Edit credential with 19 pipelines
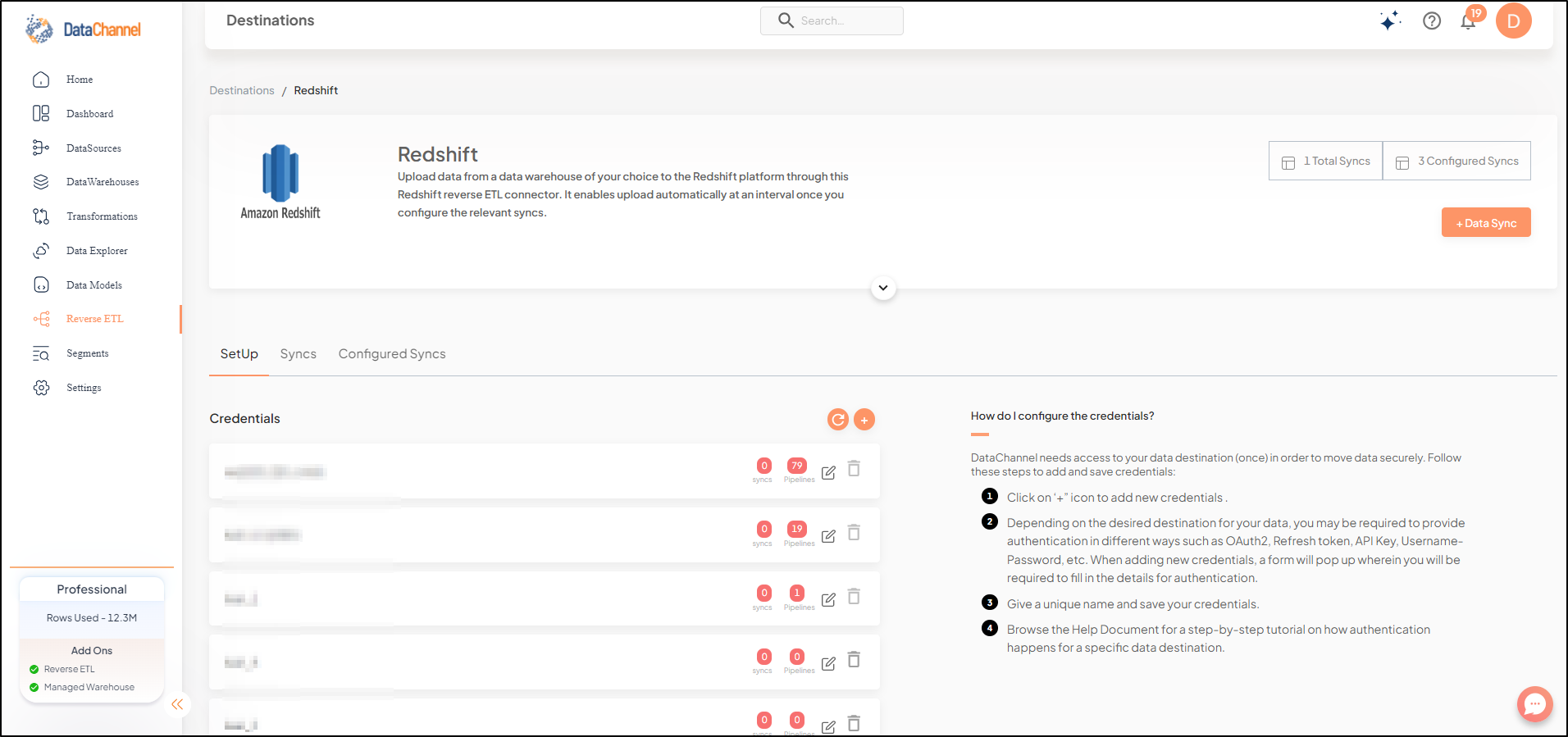 pos(828,535)
